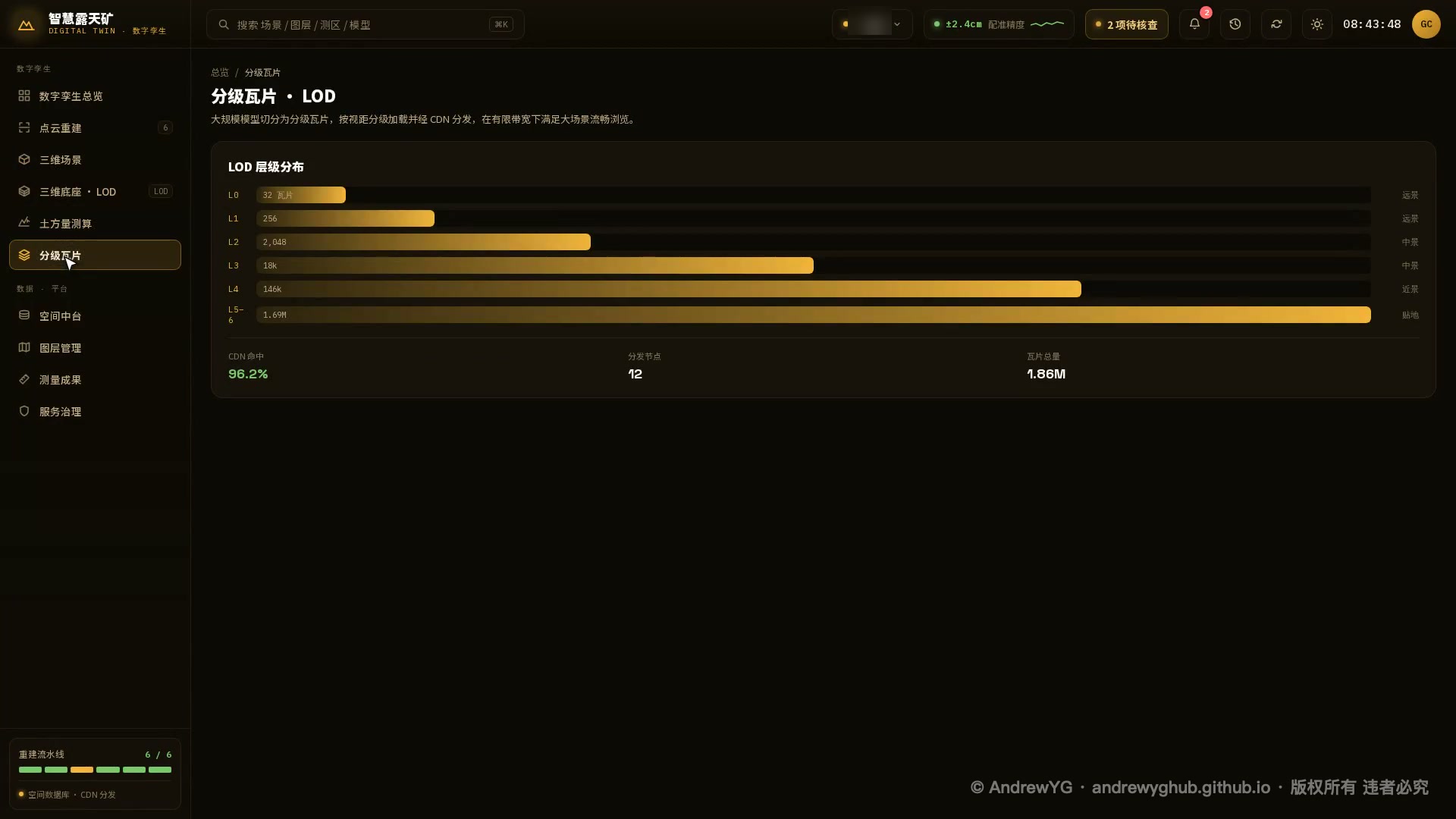Click the 2 项待核查 button
The height and width of the screenshot is (819, 1456).
[x=1126, y=24]
